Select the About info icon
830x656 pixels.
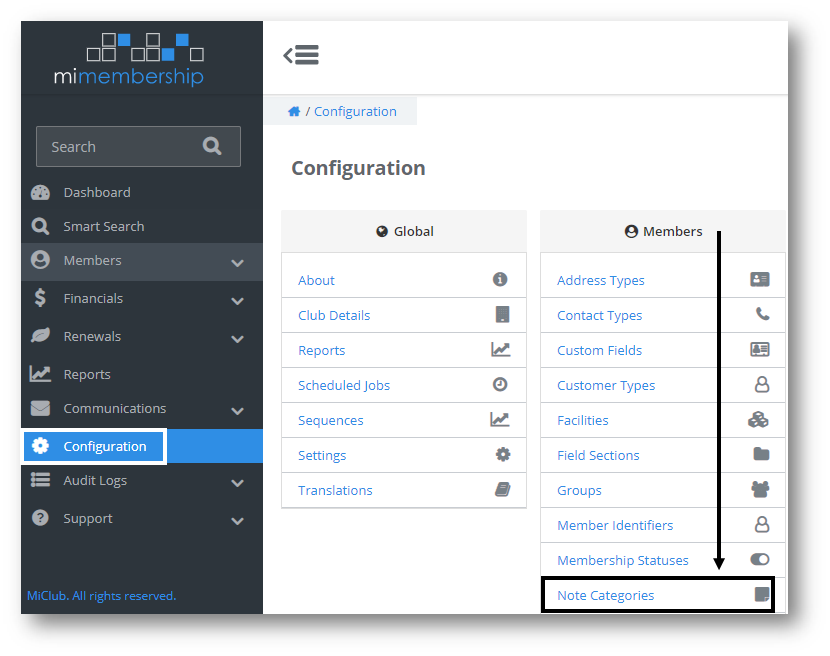point(500,280)
